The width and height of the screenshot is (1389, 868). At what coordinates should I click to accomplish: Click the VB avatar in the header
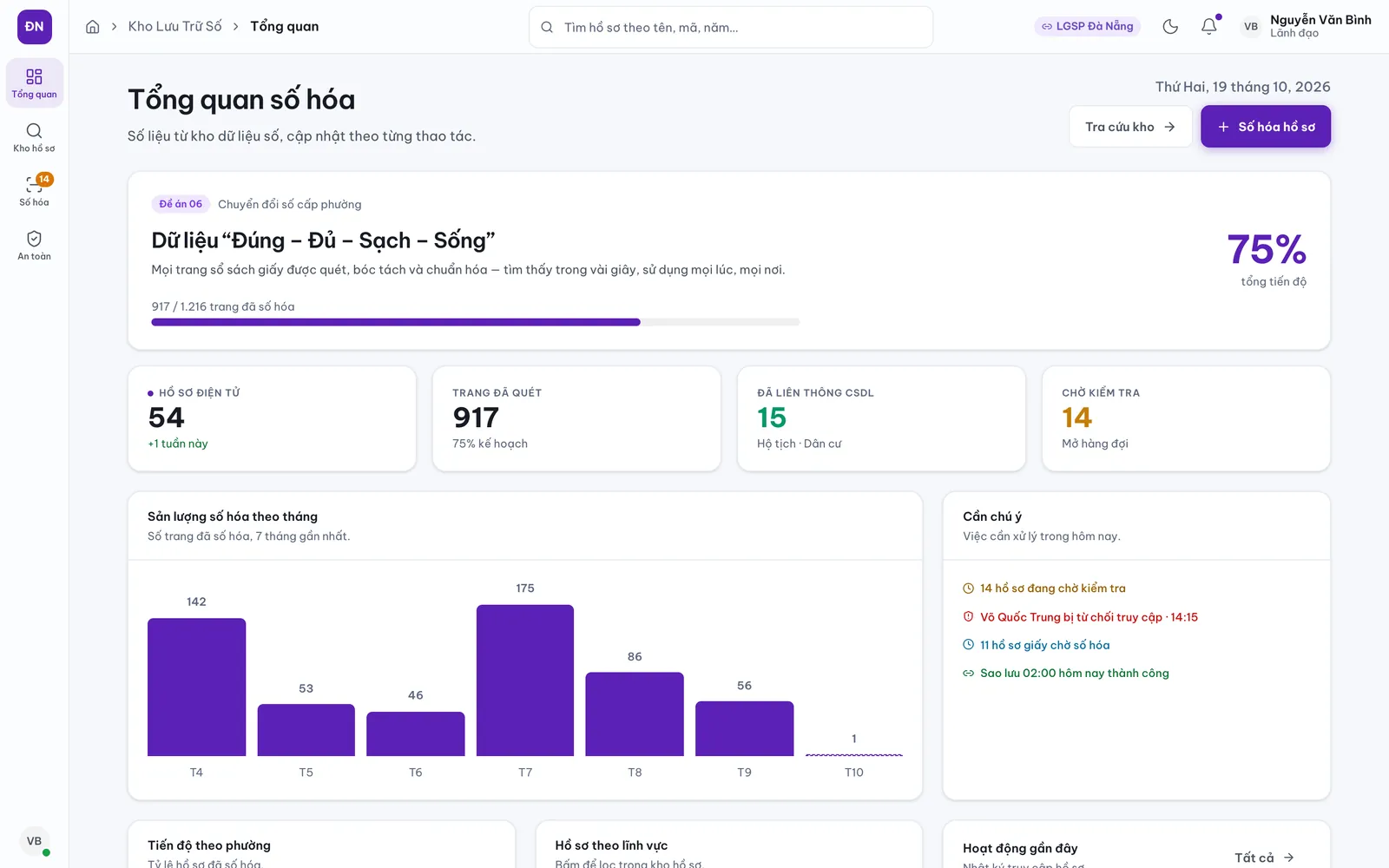click(1251, 27)
